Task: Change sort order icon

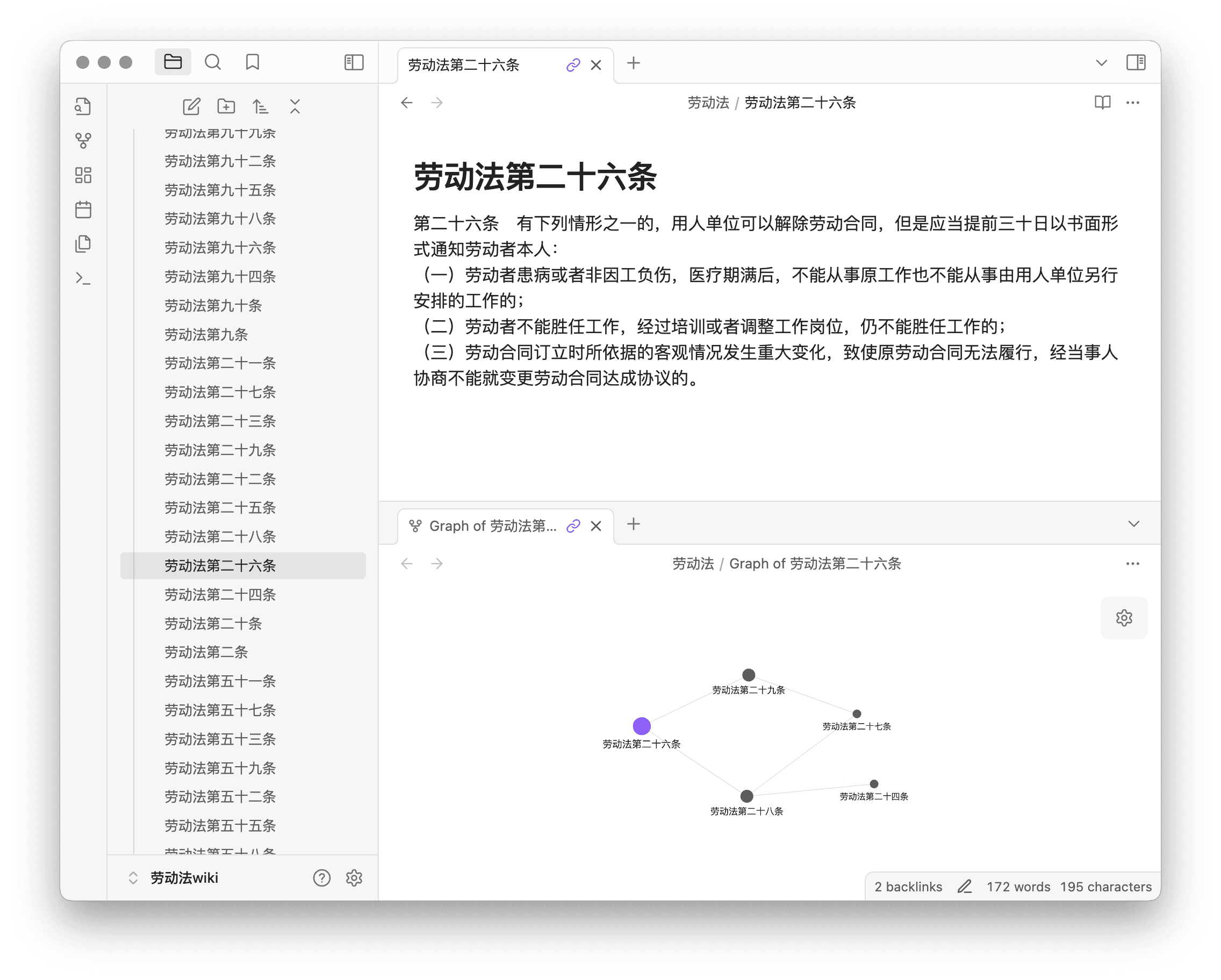Action: [260, 106]
